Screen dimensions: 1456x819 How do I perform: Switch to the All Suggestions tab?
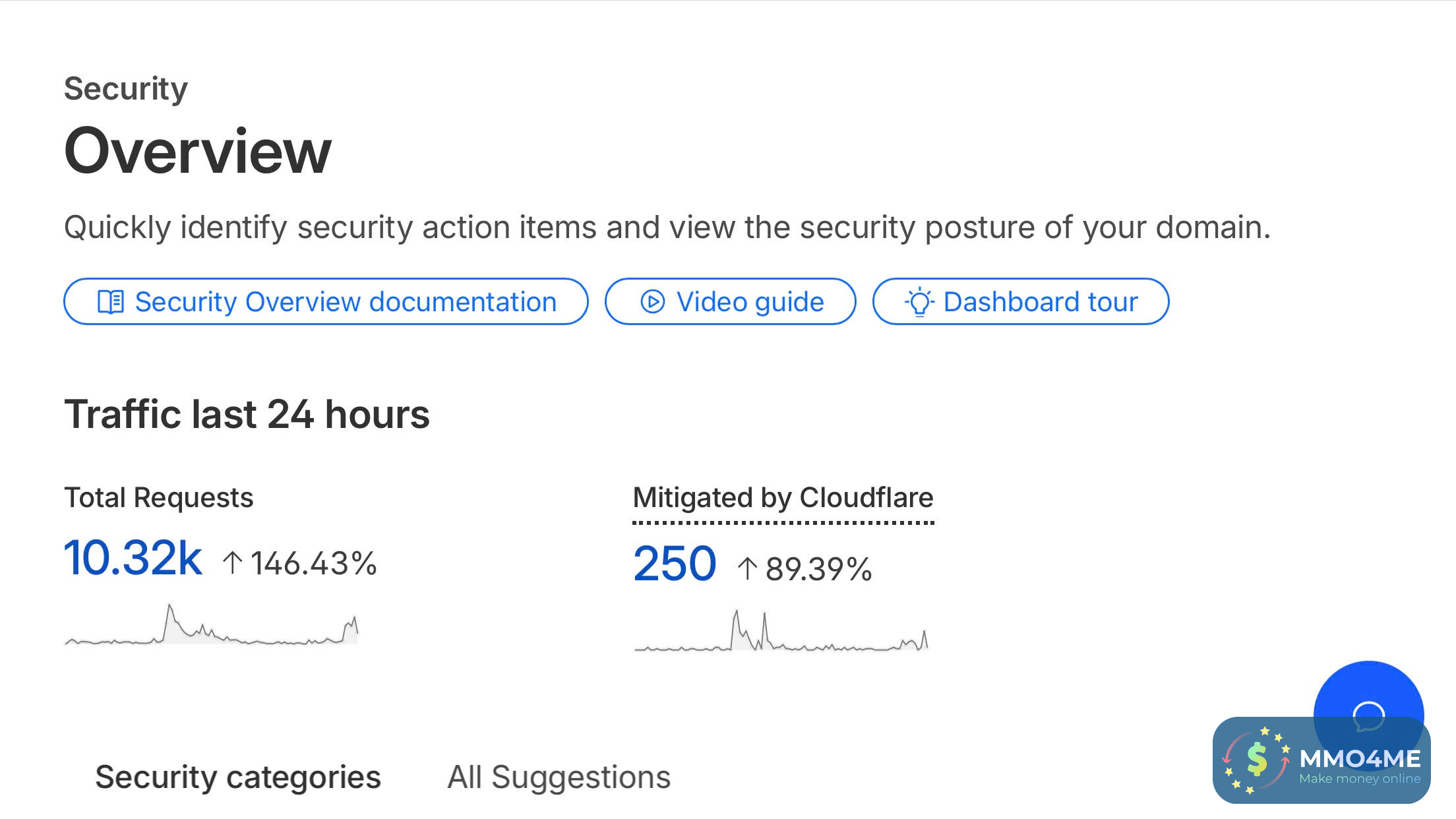coord(559,777)
